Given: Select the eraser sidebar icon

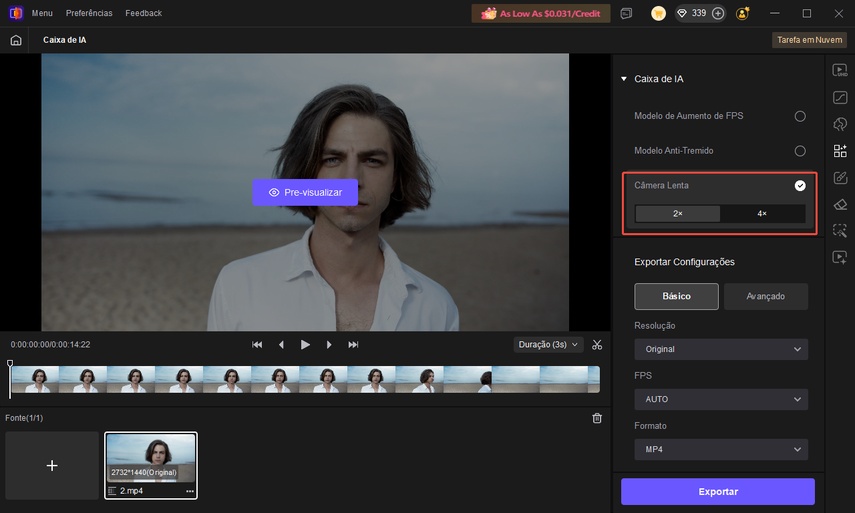Looking at the screenshot, I should click(x=840, y=204).
